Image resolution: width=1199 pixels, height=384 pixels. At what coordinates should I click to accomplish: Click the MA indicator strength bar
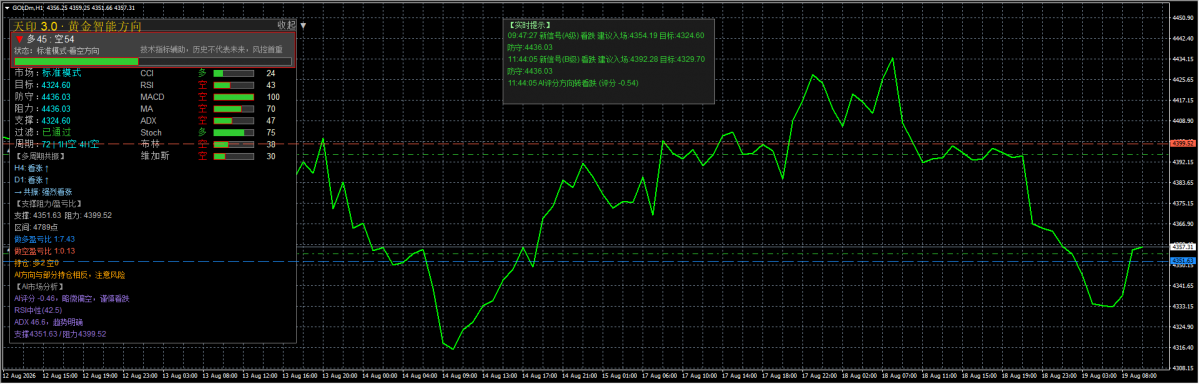click(x=233, y=109)
